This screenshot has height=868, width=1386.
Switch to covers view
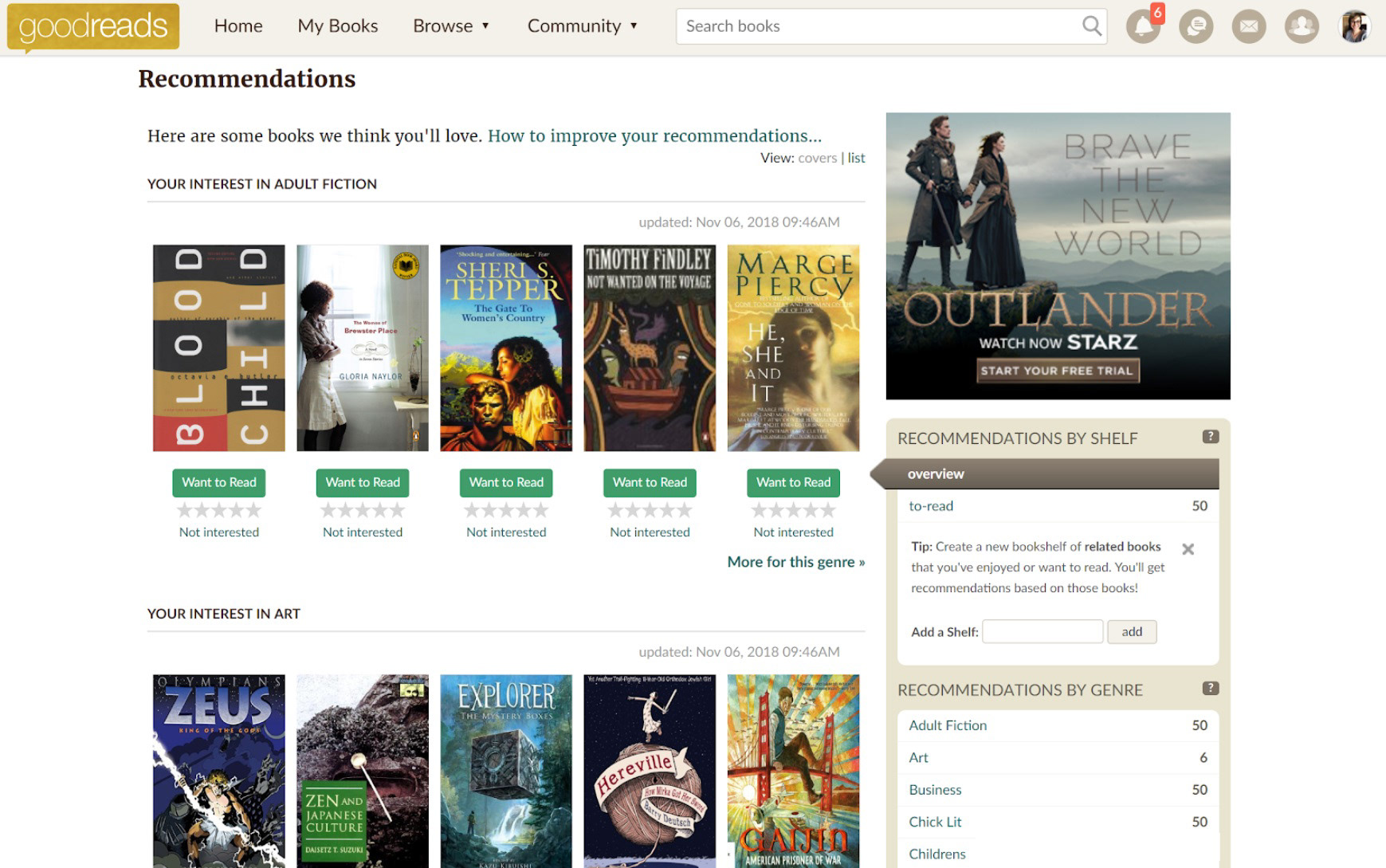point(818,158)
